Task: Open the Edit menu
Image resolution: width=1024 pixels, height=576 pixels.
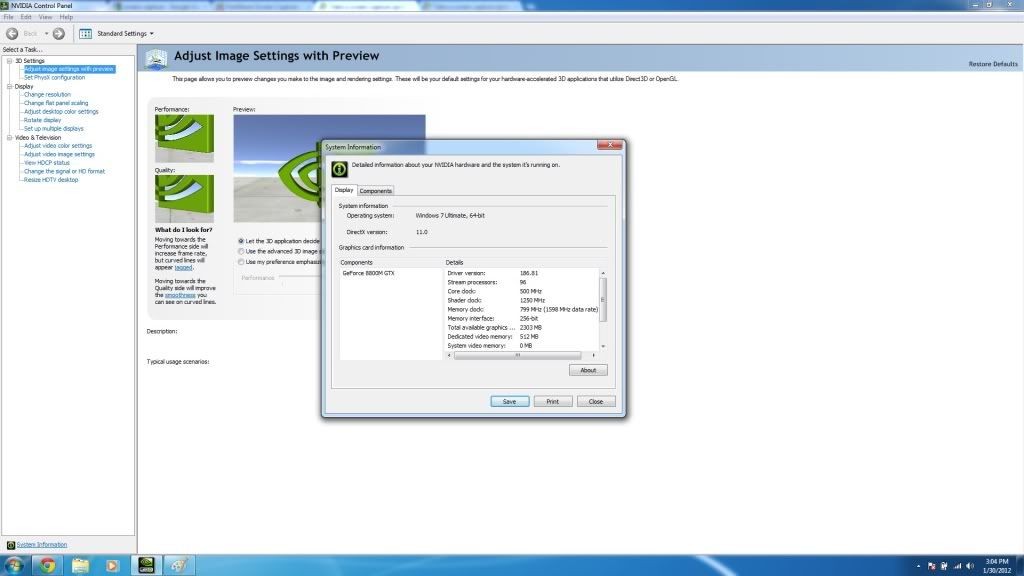Action: coord(26,17)
